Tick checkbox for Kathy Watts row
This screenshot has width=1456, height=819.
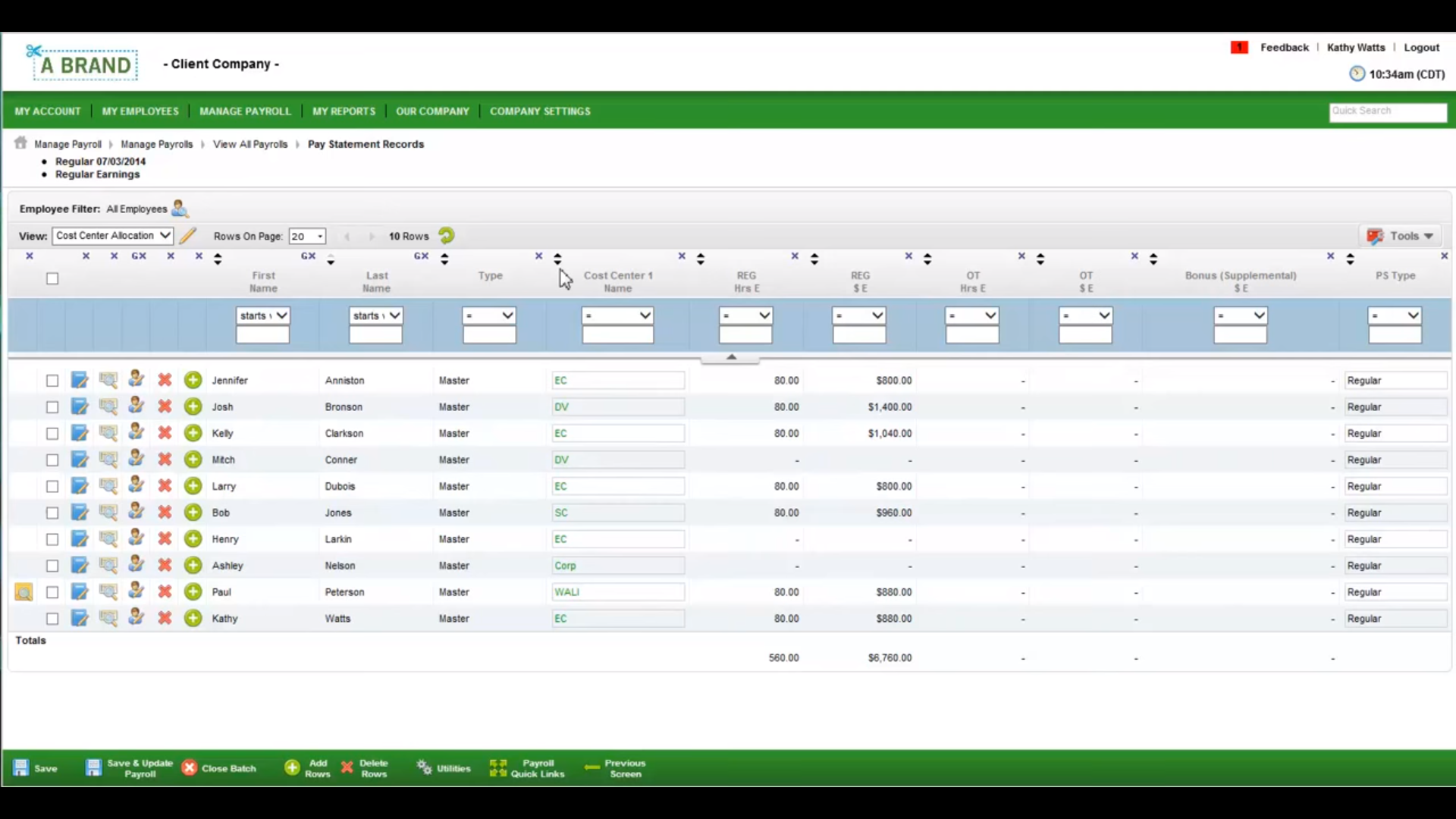(x=52, y=619)
